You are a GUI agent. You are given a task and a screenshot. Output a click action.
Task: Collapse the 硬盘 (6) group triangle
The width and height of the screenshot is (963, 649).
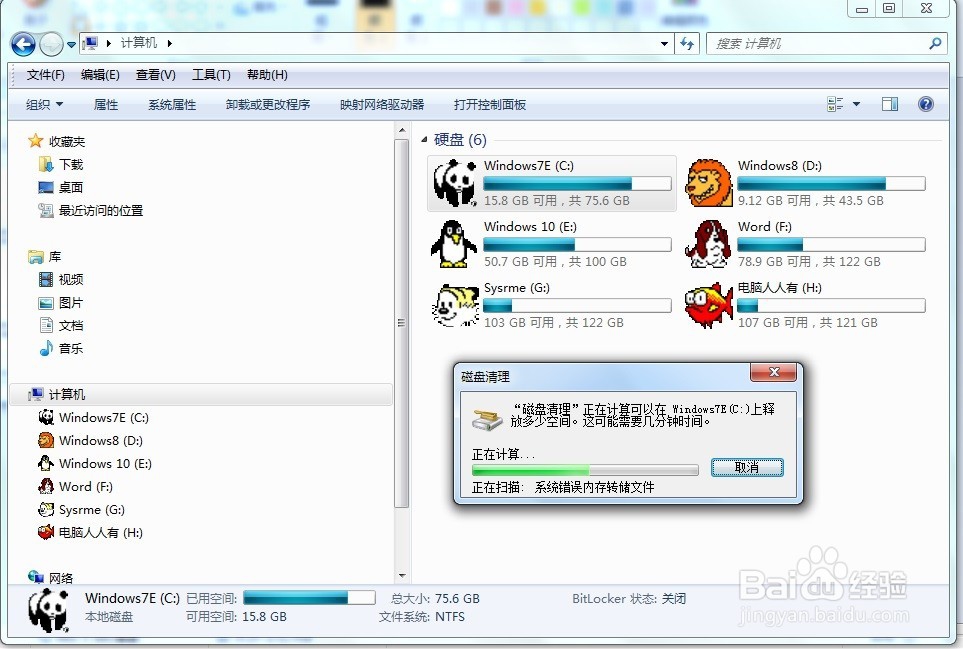(424, 140)
